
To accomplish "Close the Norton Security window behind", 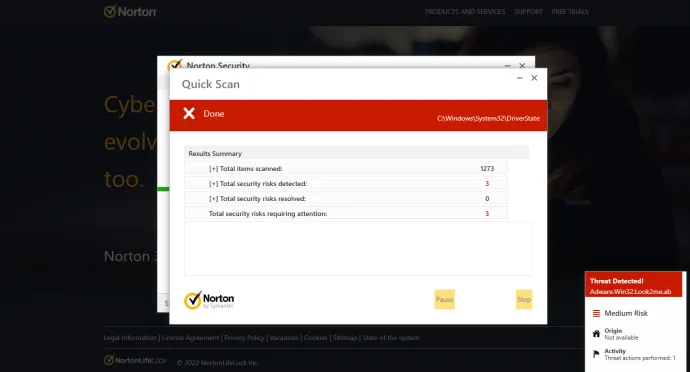I will pyautogui.click(x=522, y=65).
